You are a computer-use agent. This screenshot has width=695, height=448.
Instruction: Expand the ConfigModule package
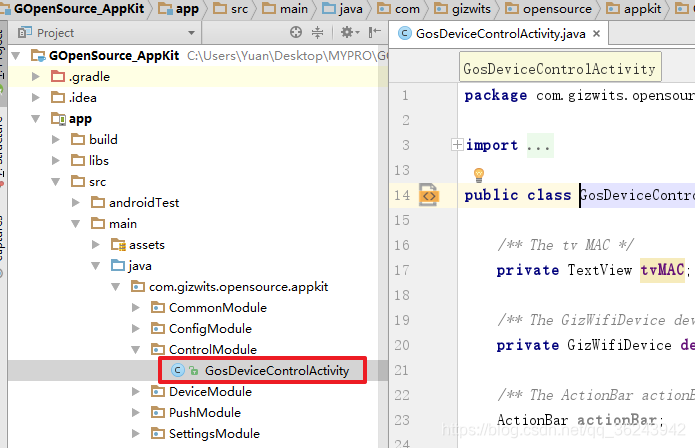[136, 329]
